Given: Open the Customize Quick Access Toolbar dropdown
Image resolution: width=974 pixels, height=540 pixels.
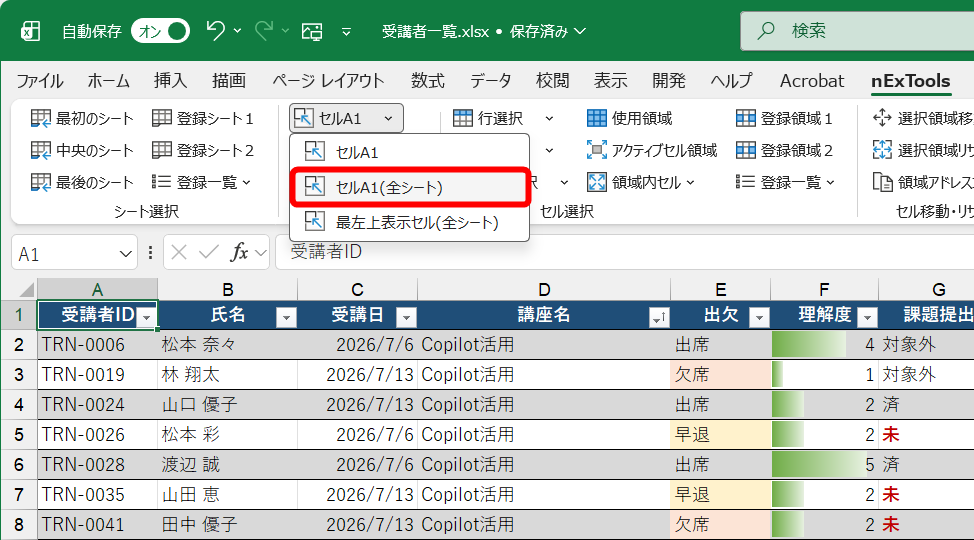Looking at the screenshot, I should 346,31.
